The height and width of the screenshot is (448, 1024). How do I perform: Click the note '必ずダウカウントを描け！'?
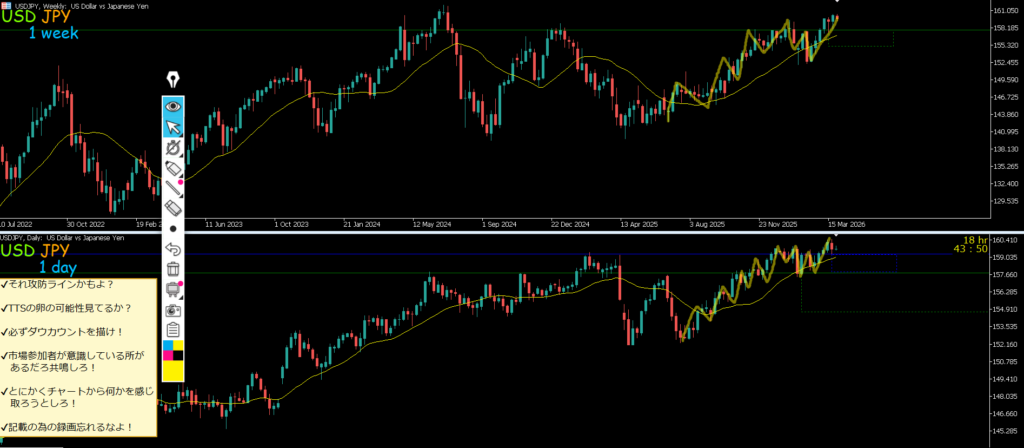tap(63, 332)
